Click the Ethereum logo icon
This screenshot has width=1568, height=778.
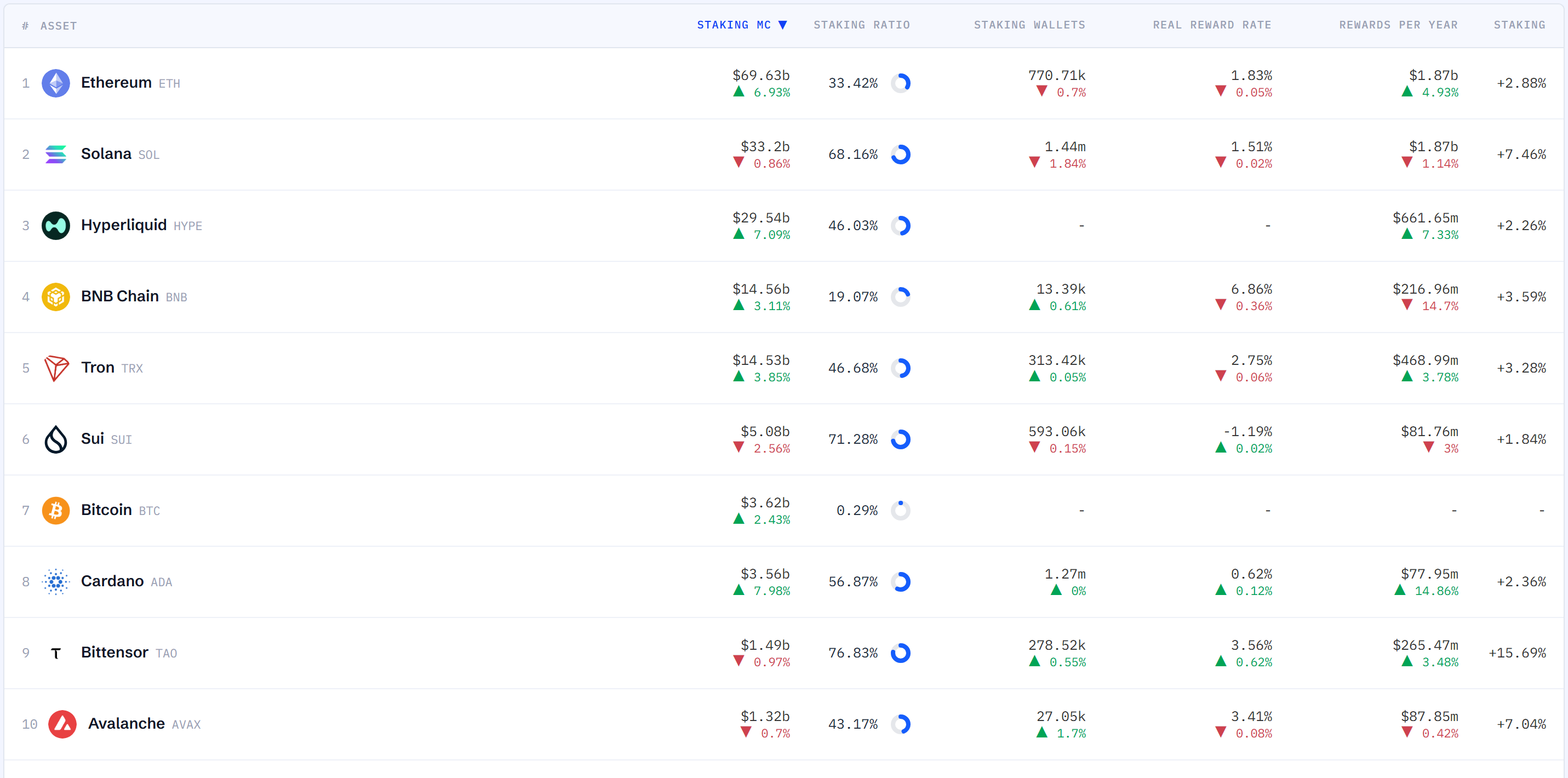[x=56, y=83]
